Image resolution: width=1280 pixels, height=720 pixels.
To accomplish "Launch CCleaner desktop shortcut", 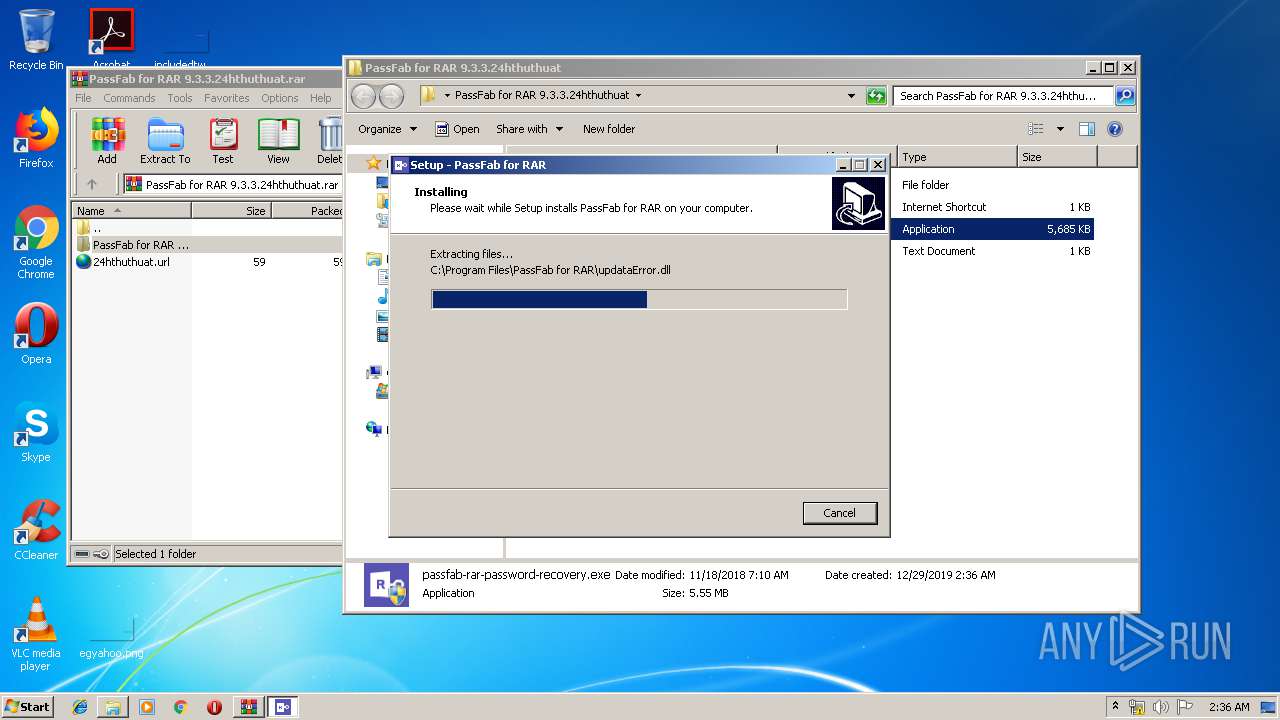I will click(36, 530).
